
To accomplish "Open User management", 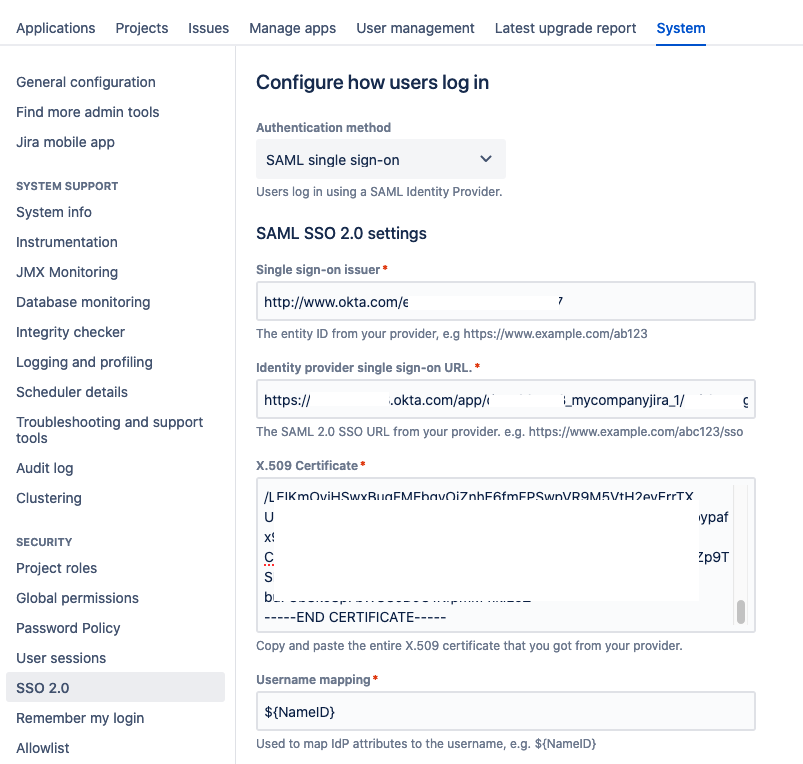I will (415, 28).
